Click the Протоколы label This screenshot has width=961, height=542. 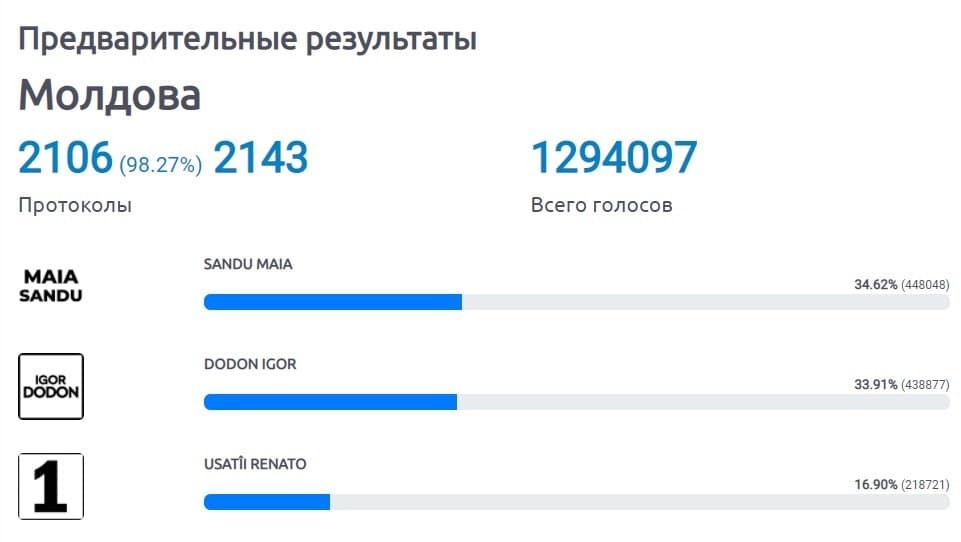point(75,205)
